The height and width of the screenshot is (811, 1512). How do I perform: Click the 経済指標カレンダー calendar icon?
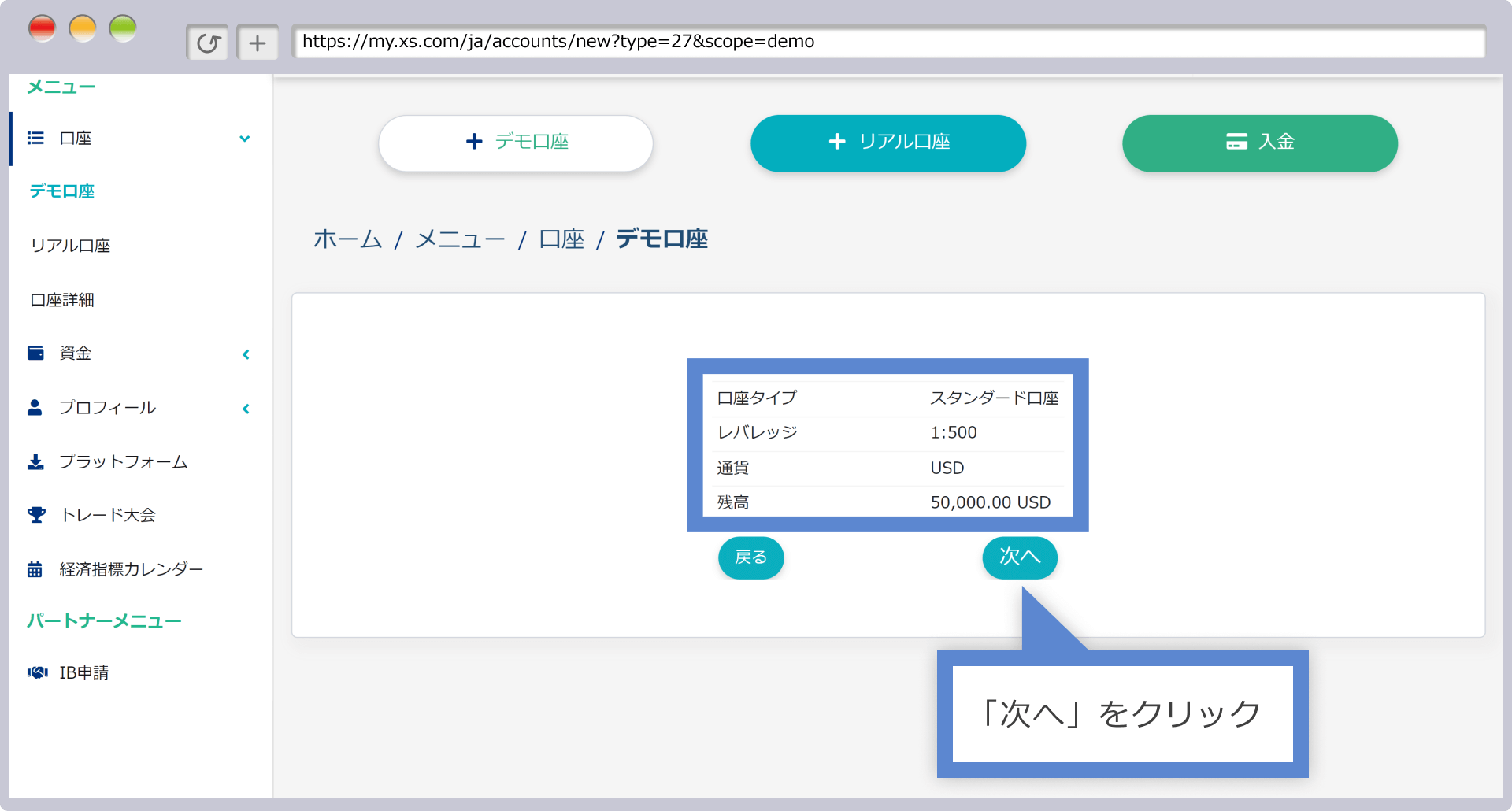pyautogui.click(x=35, y=569)
